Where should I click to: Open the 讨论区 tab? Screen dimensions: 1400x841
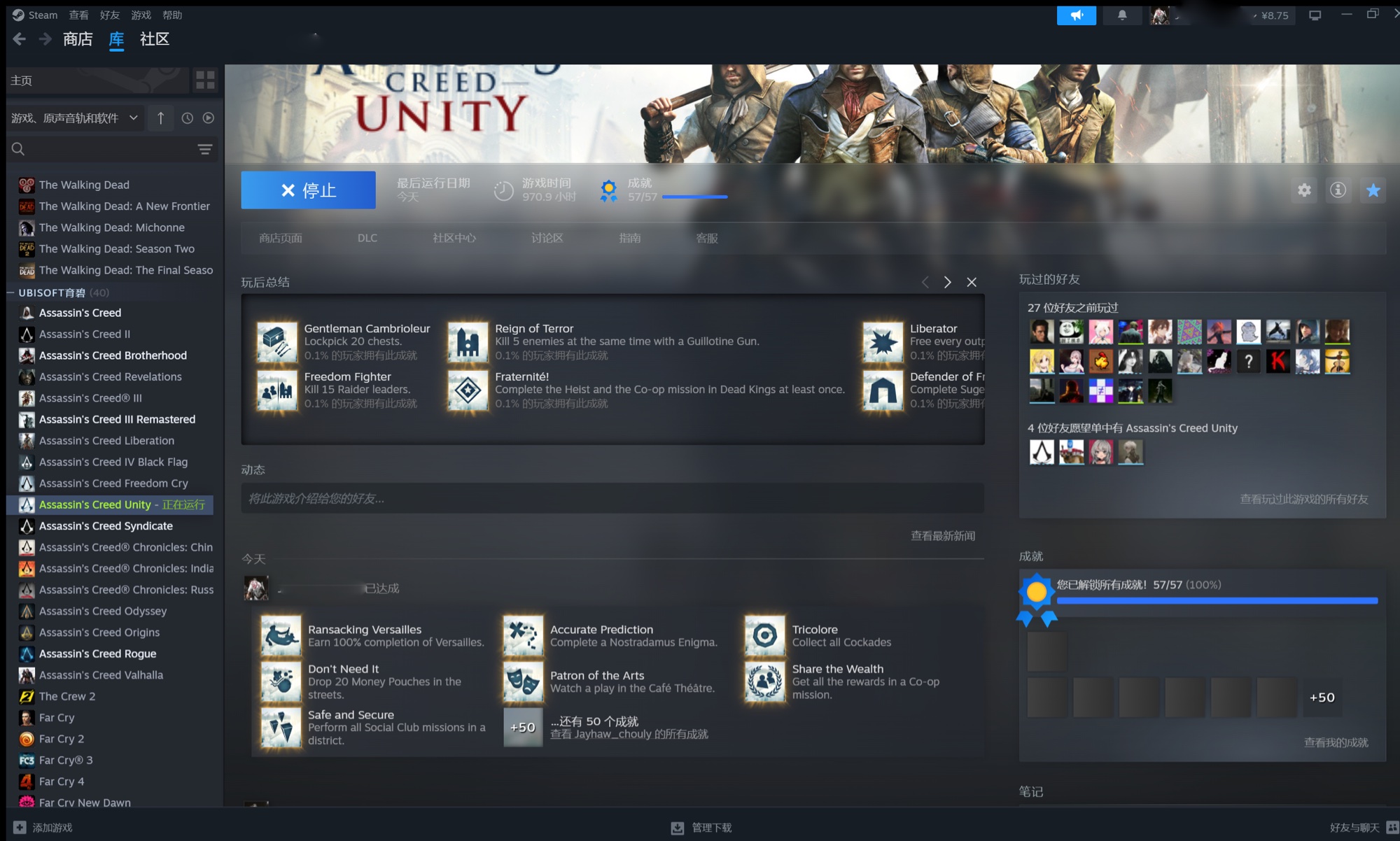coord(547,238)
